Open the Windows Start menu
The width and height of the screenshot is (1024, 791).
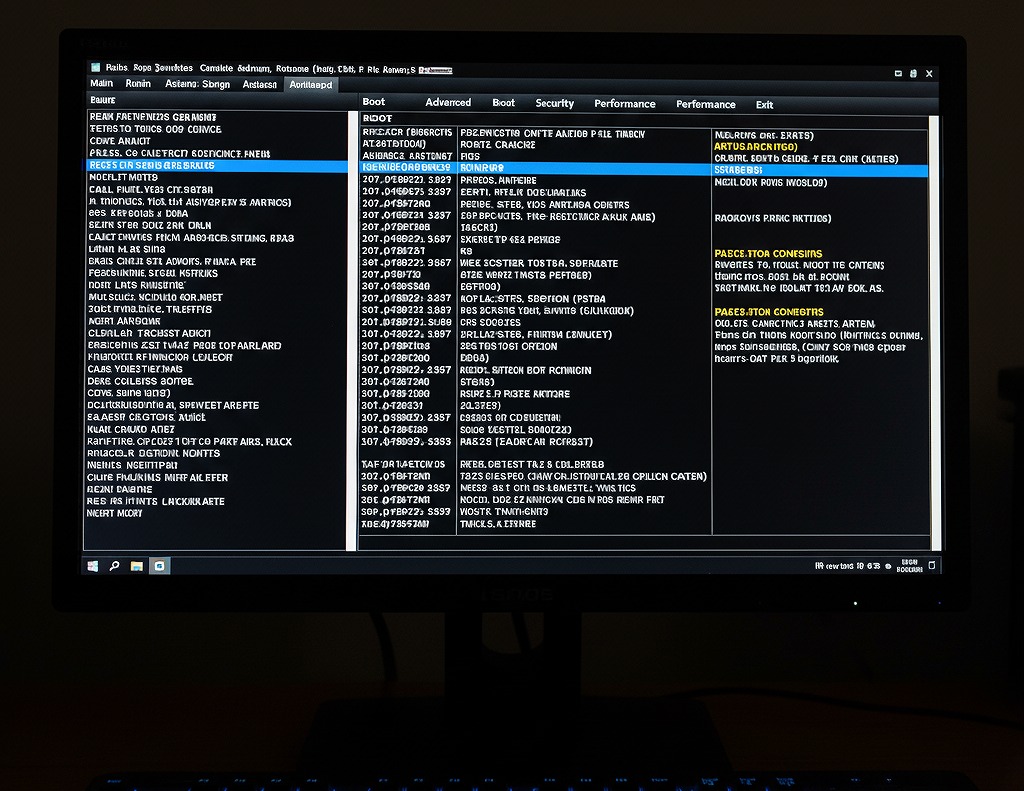pos(93,566)
